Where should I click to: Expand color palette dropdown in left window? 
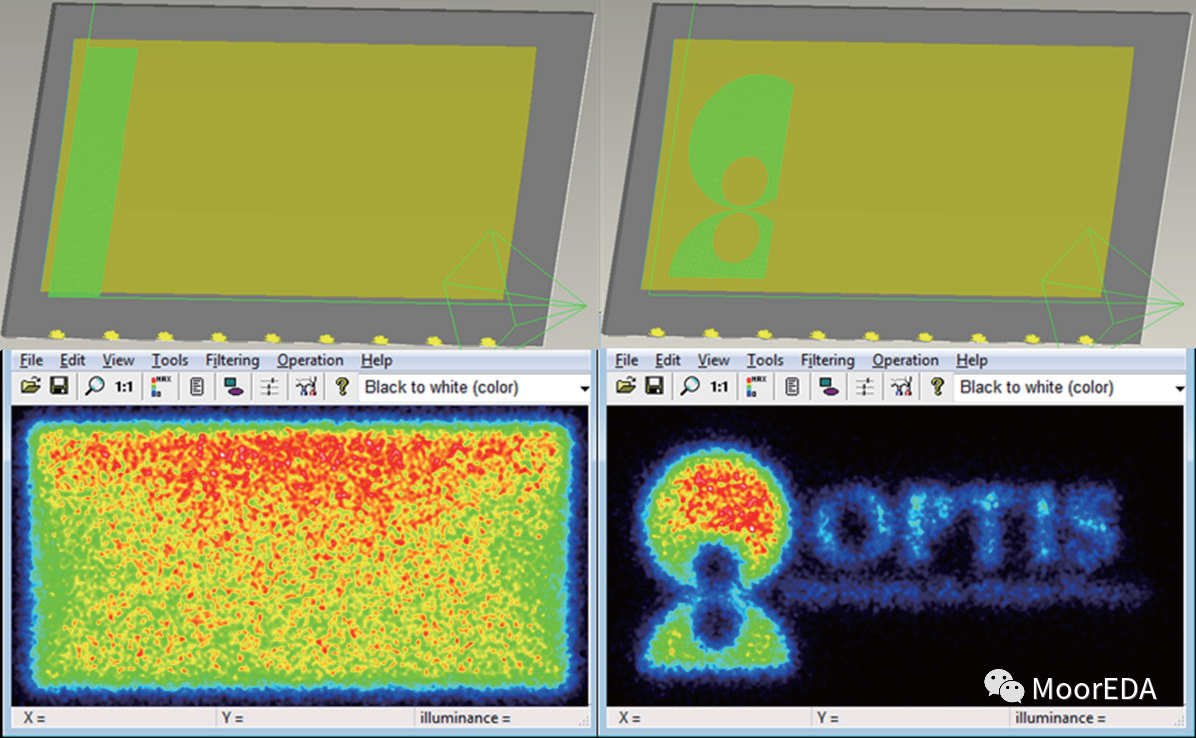coord(584,388)
